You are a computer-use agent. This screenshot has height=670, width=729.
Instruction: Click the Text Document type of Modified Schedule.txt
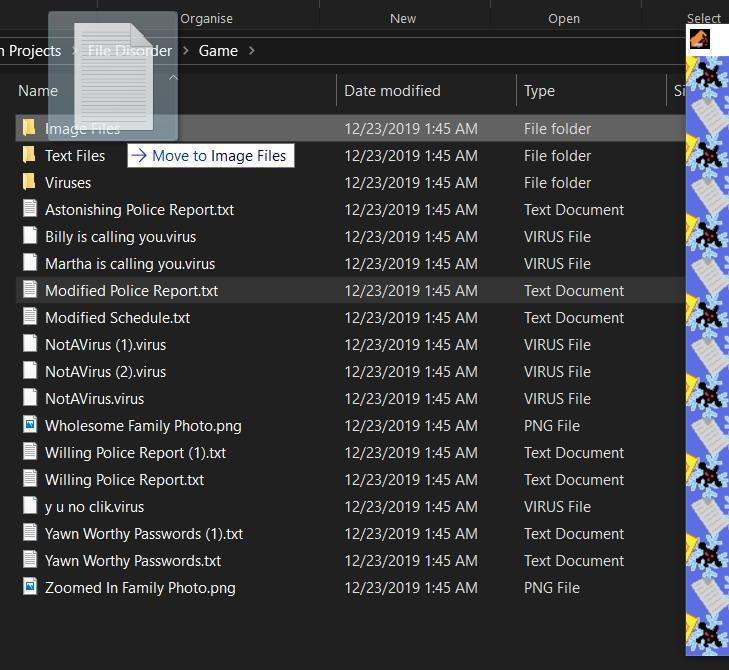click(x=574, y=318)
